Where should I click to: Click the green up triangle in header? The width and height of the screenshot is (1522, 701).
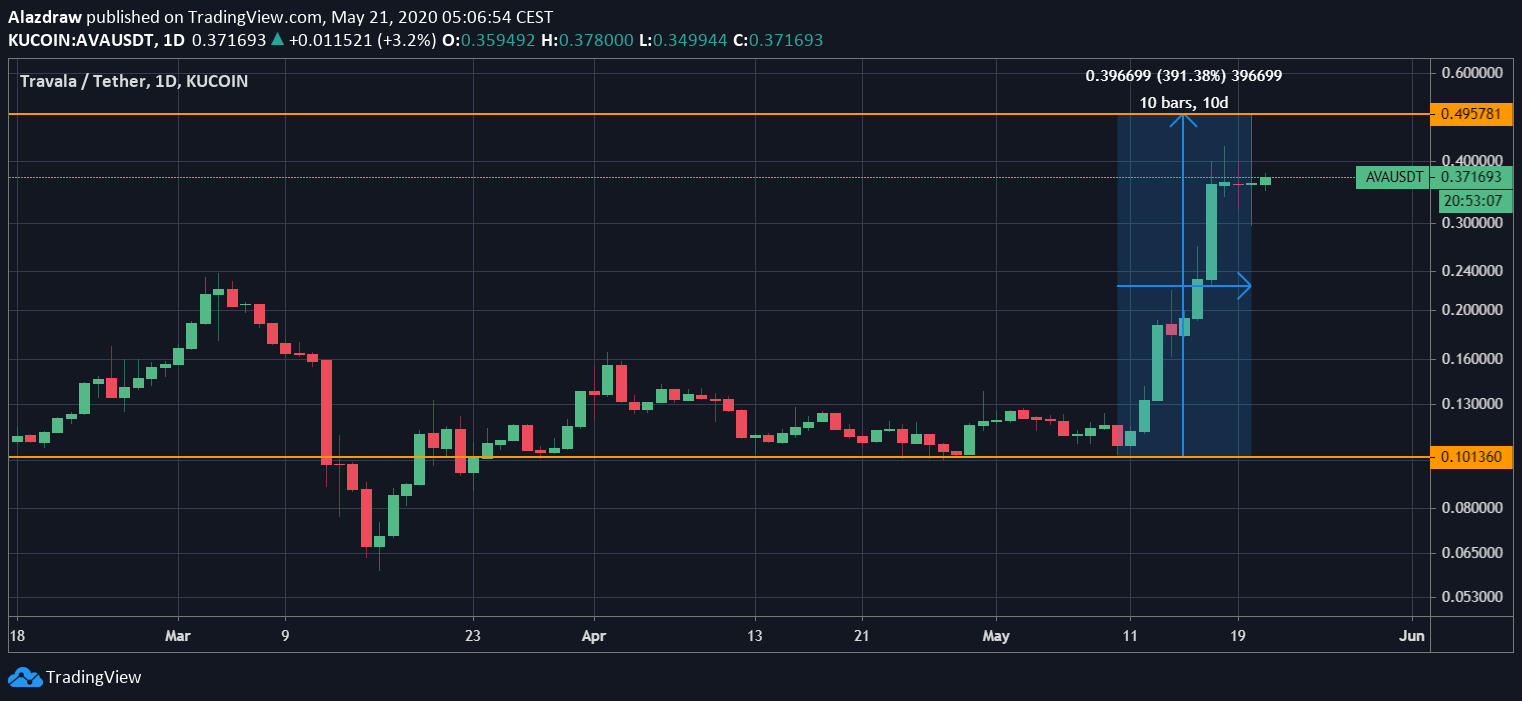[277, 40]
